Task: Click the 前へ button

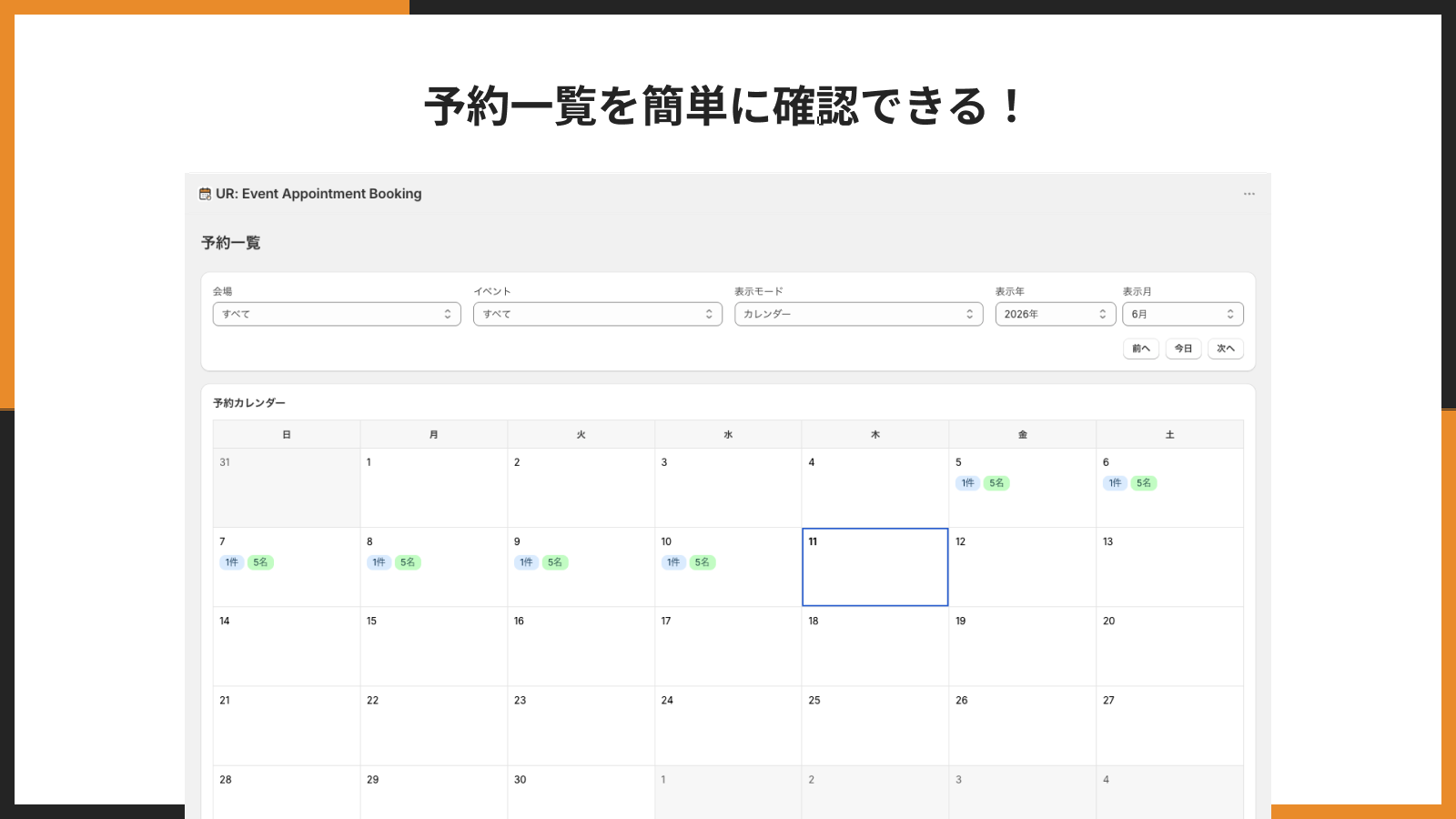Action: [1141, 349]
